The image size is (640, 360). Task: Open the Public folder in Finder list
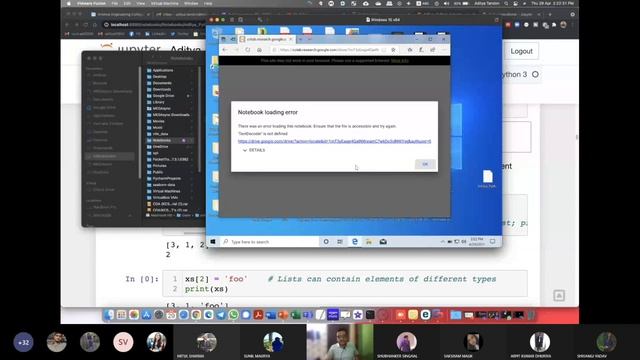(x=158, y=172)
